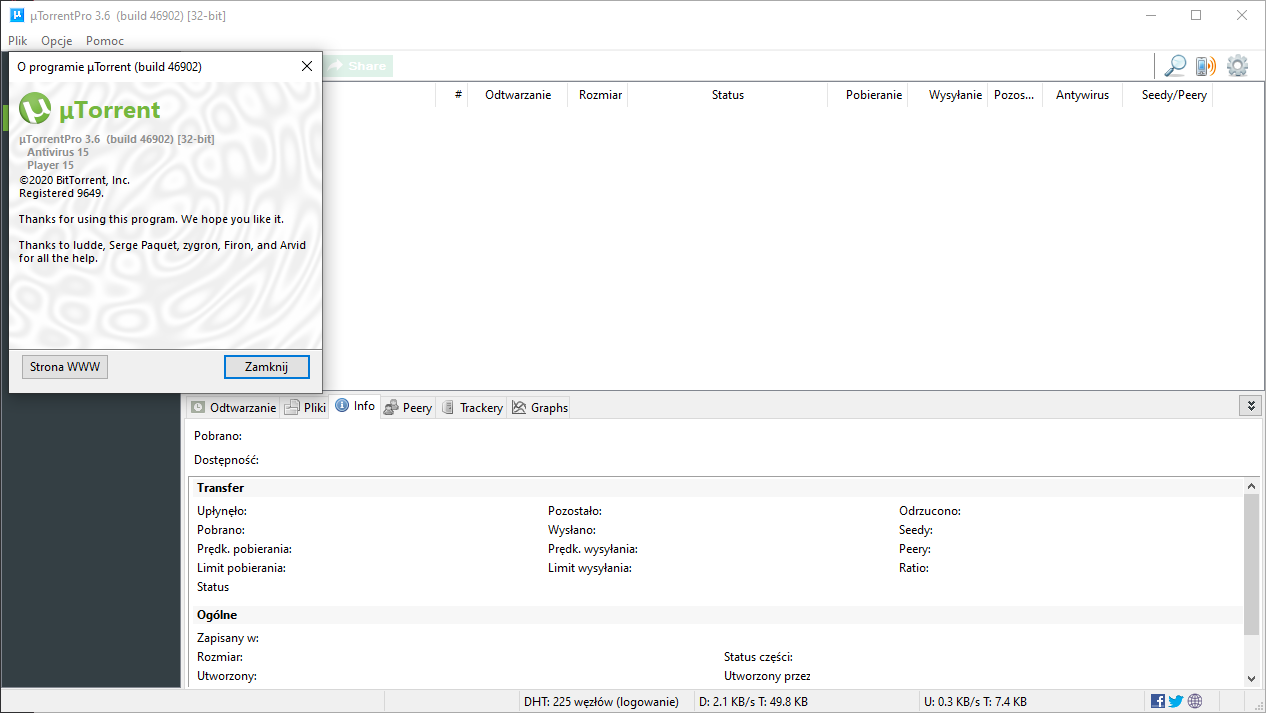This screenshot has height=713, width=1266.
Task: Switch to the Peery tab
Action: [408, 407]
